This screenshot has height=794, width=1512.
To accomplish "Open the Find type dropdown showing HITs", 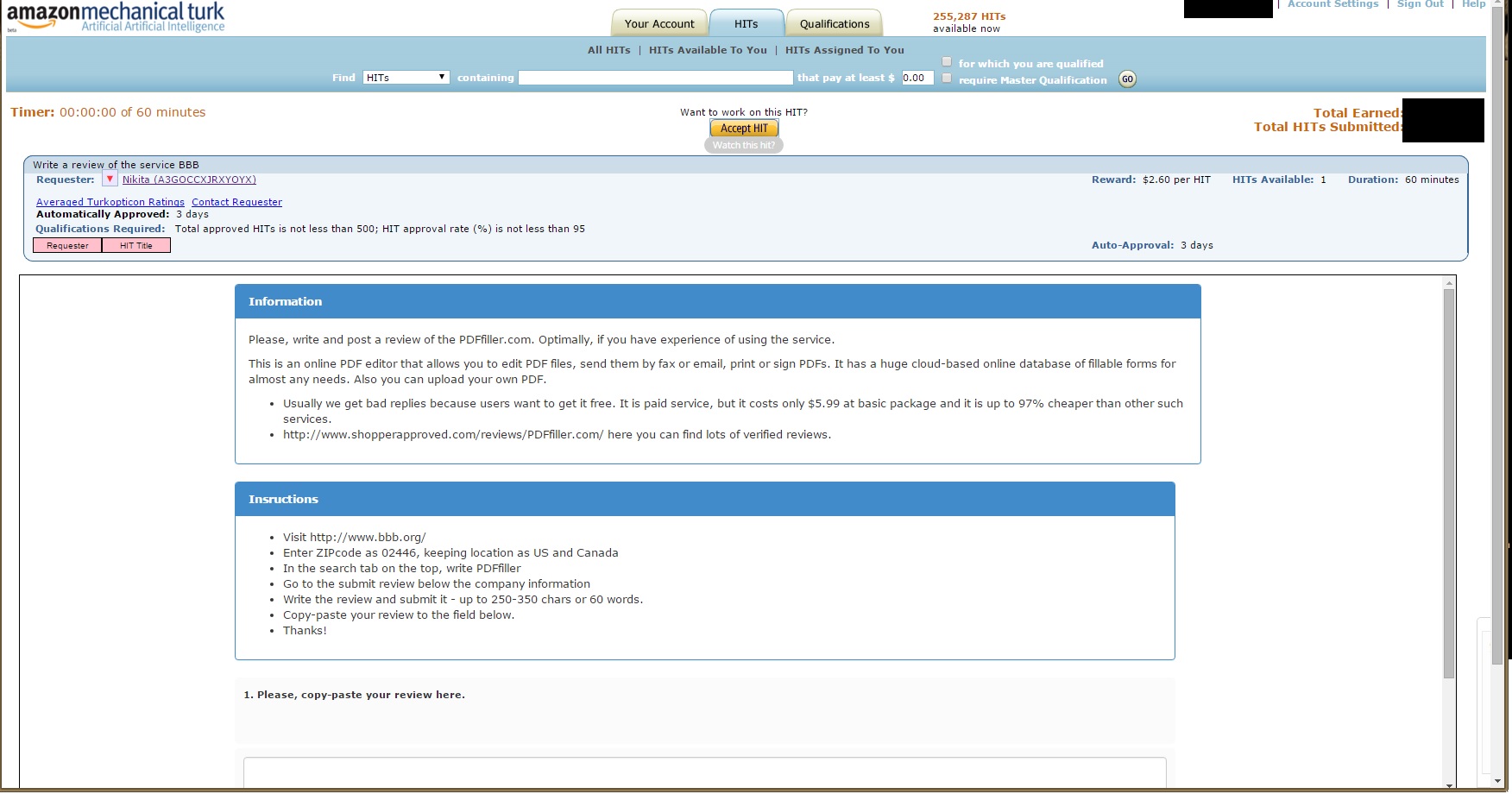I will click(406, 77).
